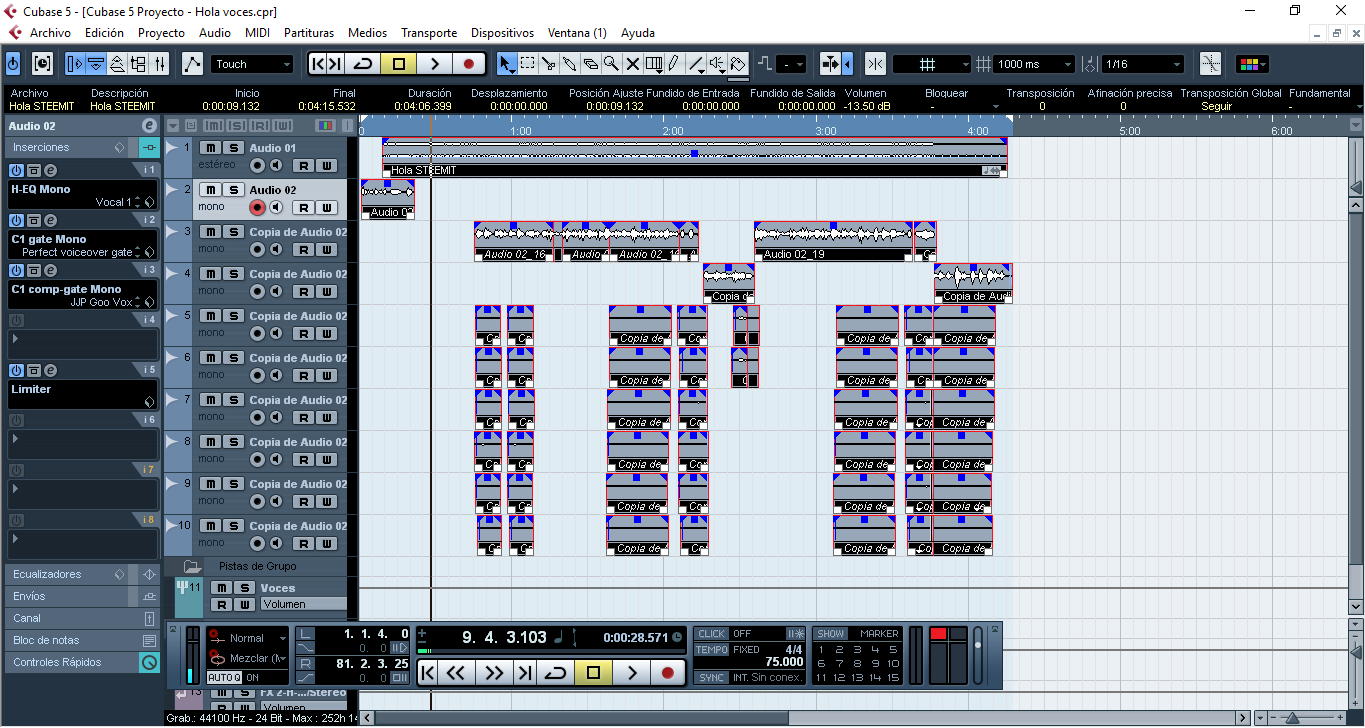Show the Event Info Line
The height and width of the screenshot is (728, 1365).
[x=96, y=64]
